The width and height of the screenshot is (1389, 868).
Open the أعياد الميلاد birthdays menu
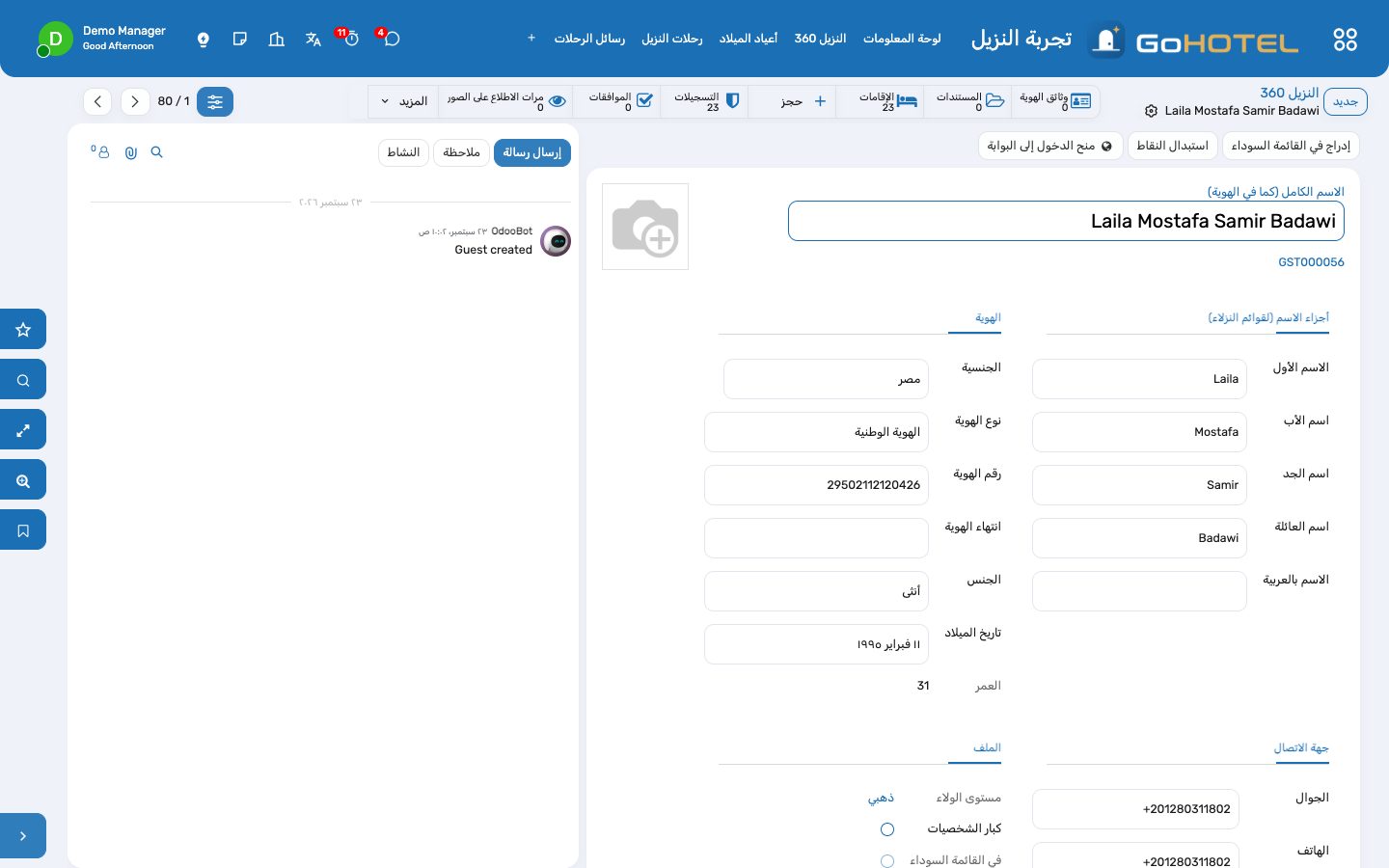pos(749,39)
